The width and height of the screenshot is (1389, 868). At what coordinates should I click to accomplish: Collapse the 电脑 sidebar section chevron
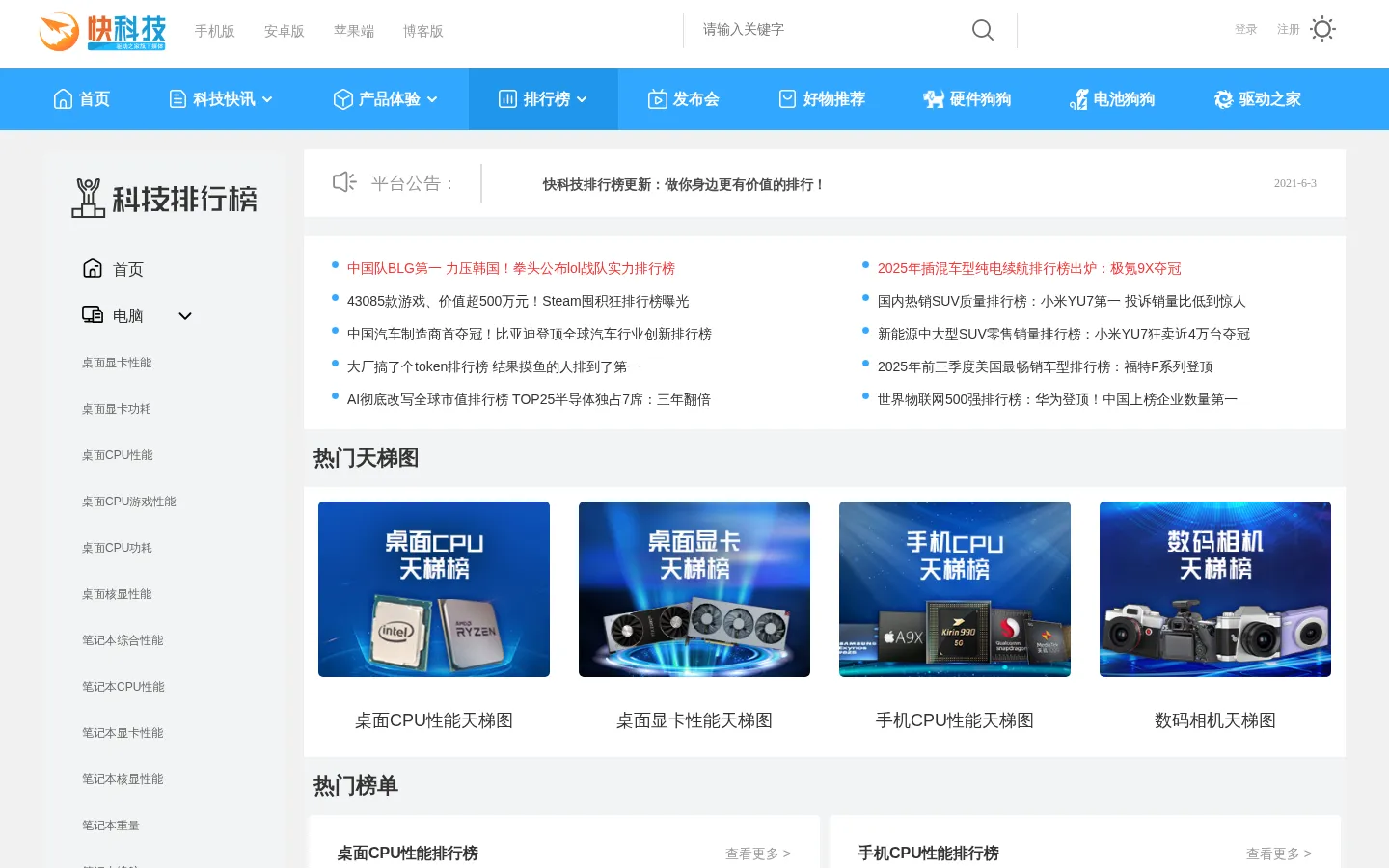[x=185, y=315]
